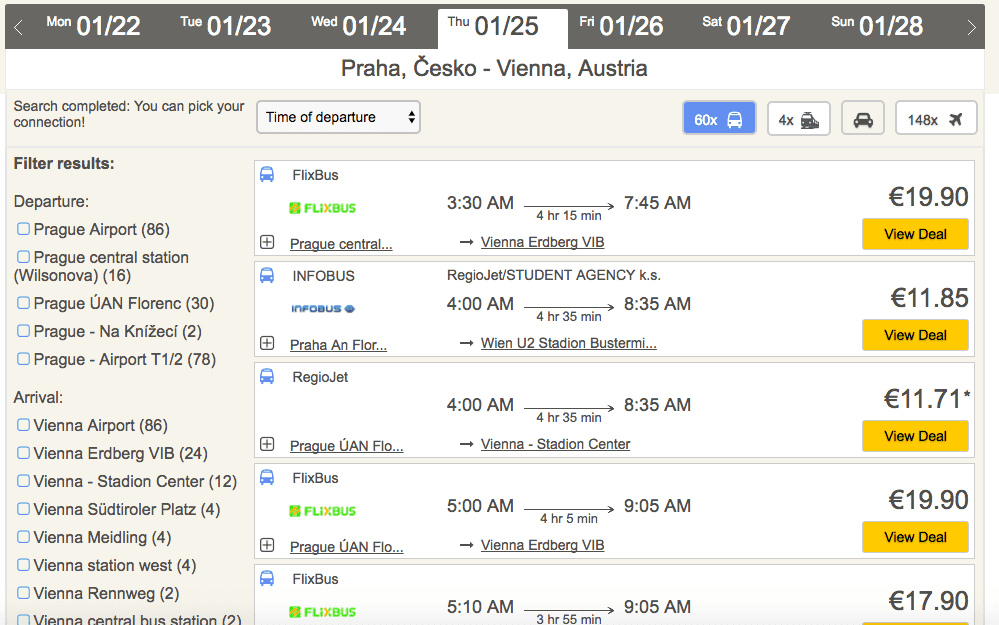Click RegioJet/STUDENT AGENCY k.s. text
999x625 pixels.
pyautogui.click(x=554, y=275)
